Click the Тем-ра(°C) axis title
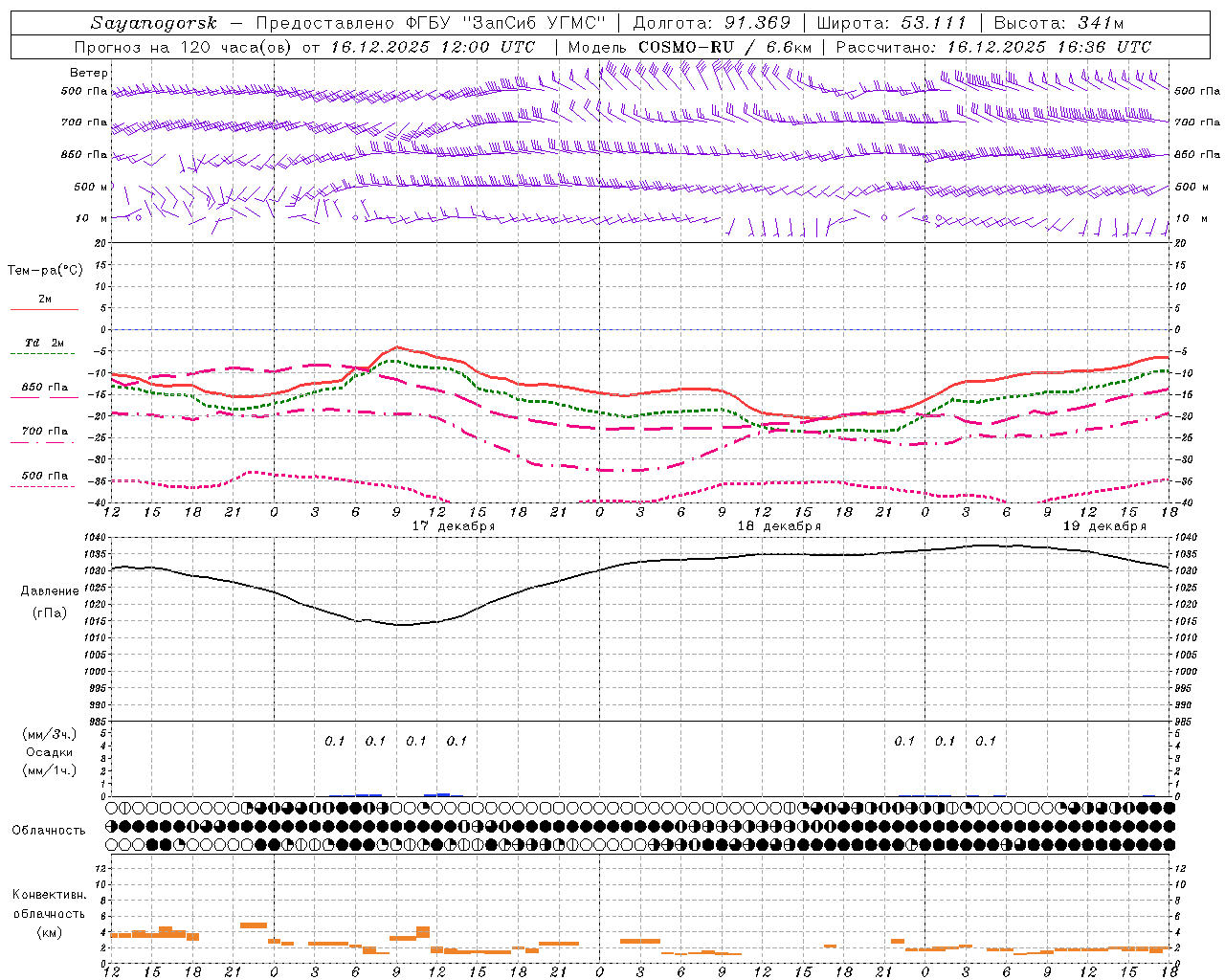Screen dimensions: 1225x980 pos(45,271)
